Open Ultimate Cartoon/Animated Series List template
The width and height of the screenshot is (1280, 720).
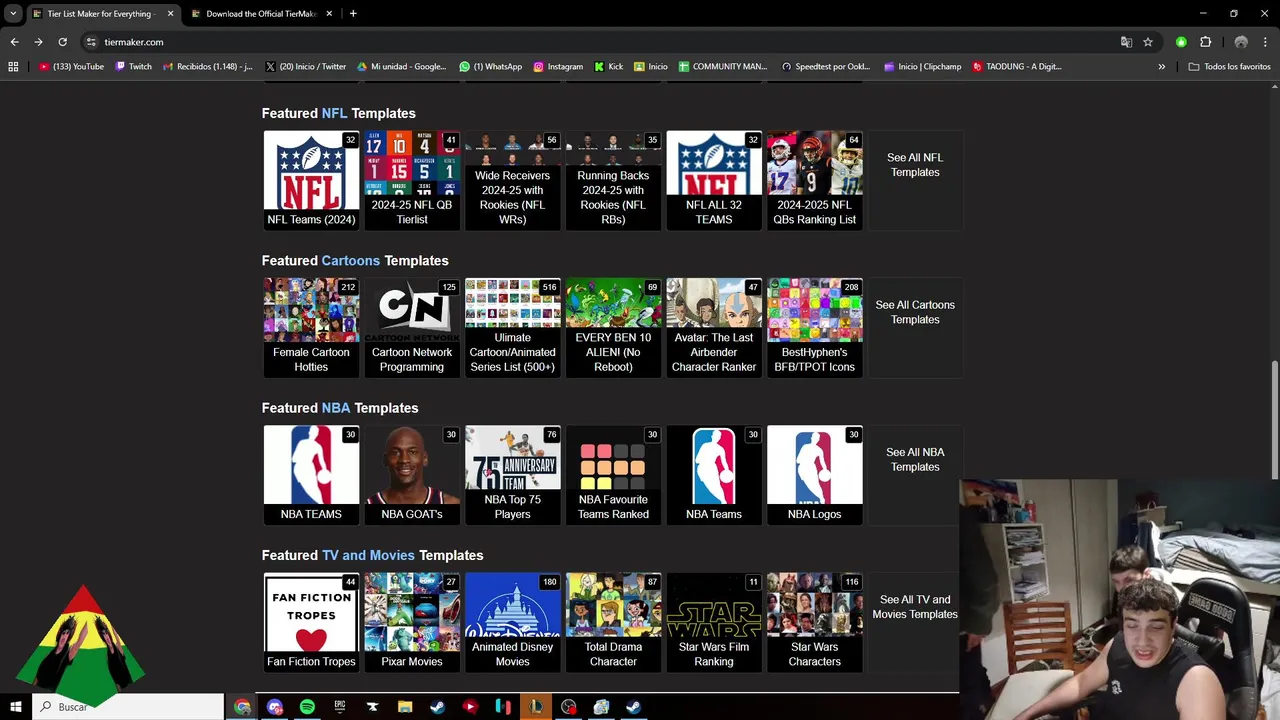pos(512,327)
